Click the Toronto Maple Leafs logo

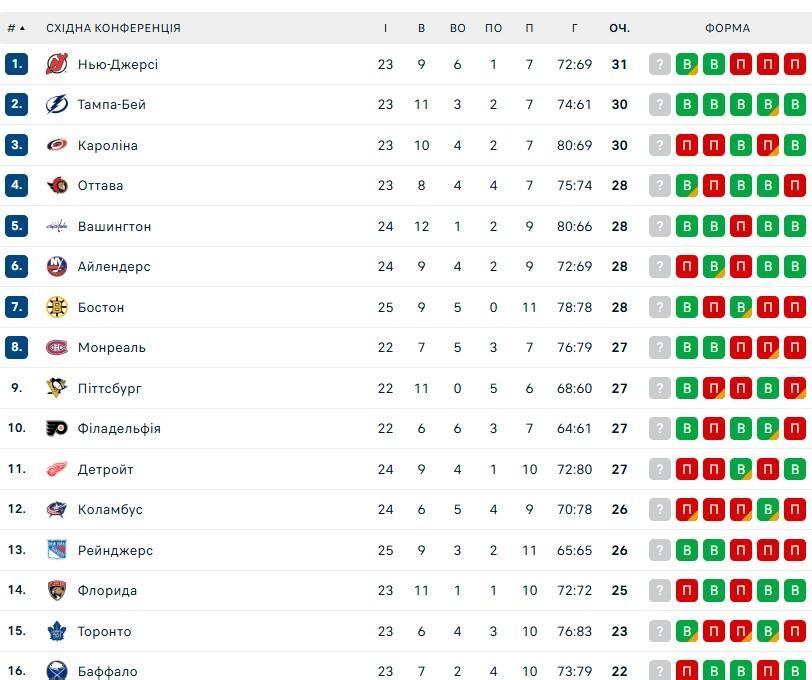[57, 631]
